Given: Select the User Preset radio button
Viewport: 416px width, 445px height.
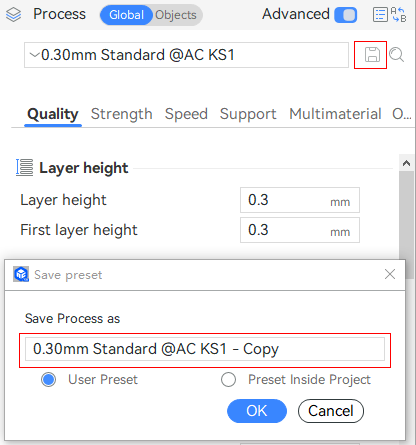Looking at the screenshot, I should click(49, 379).
